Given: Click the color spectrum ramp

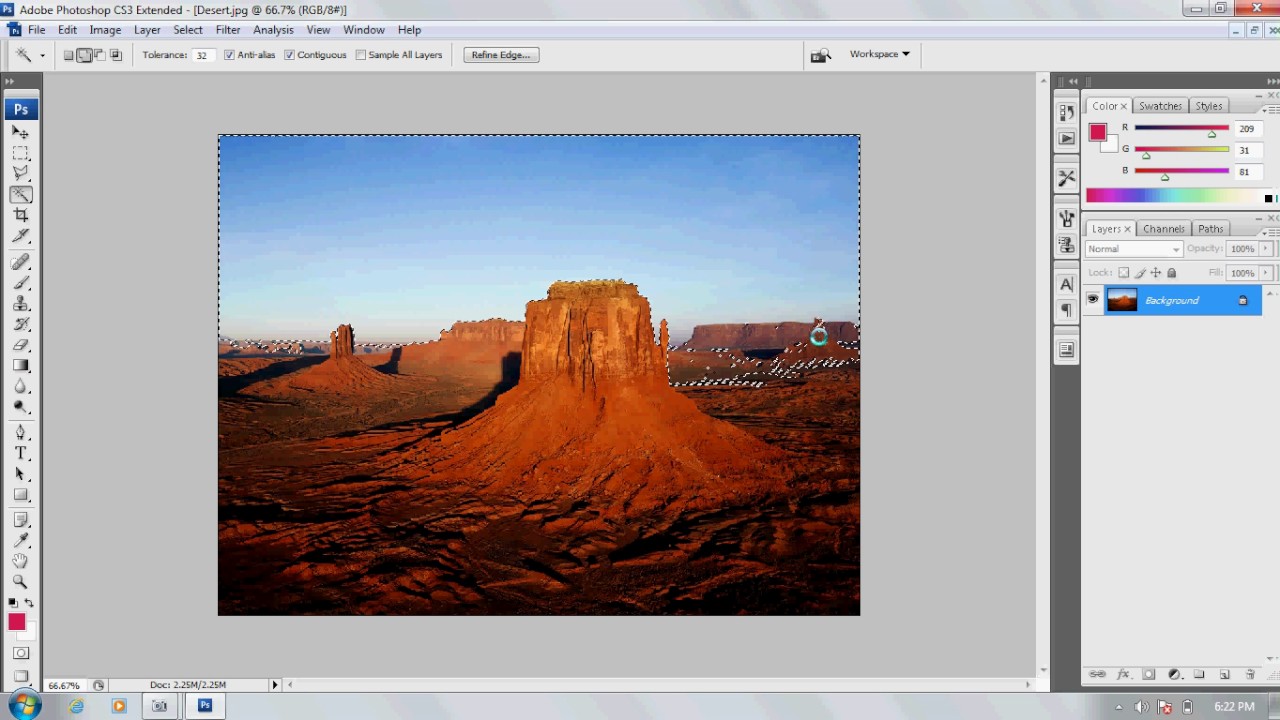Looking at the screenshot, I should 1173,197.
